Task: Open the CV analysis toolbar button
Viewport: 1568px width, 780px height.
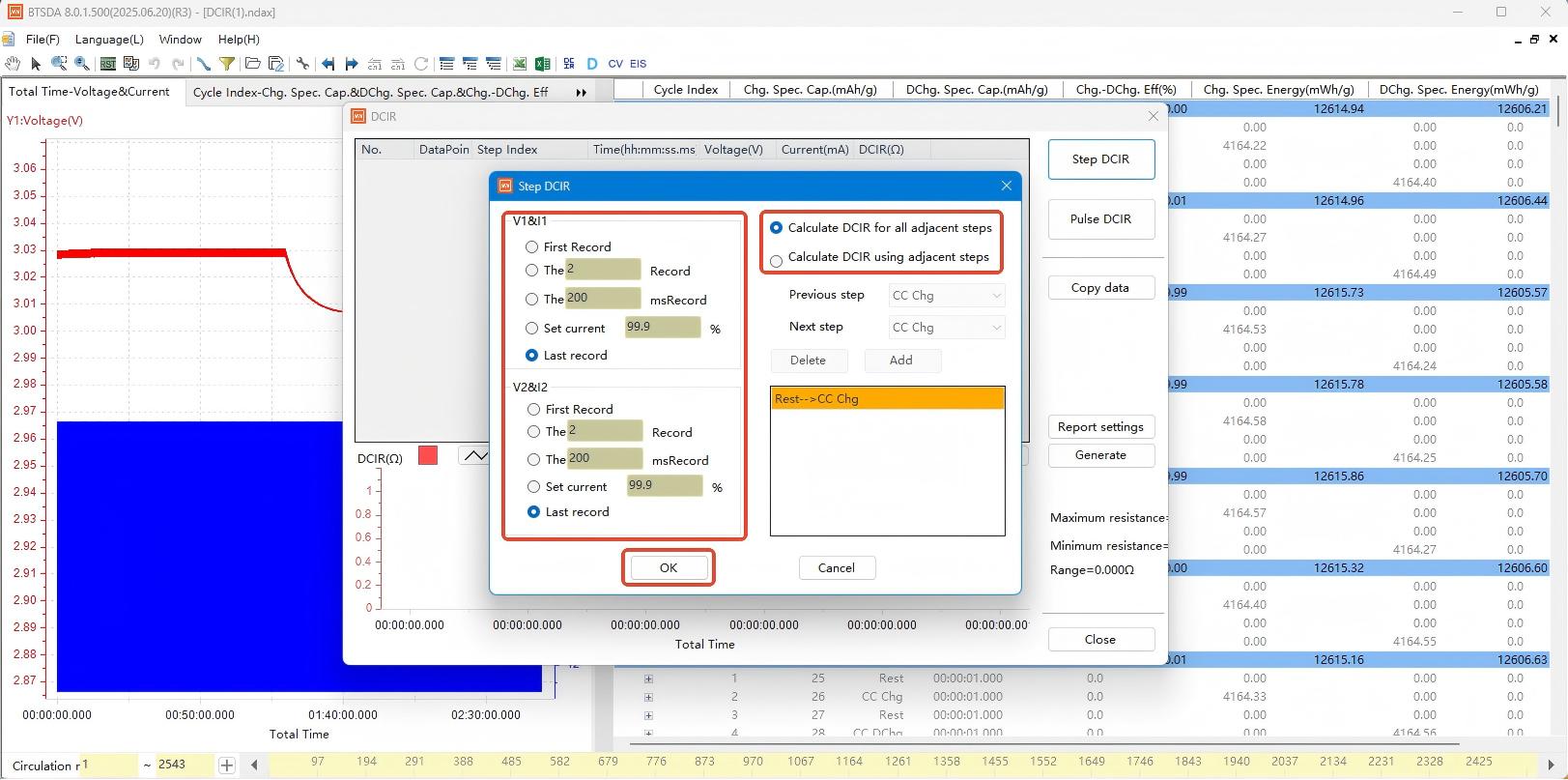Action: (x=615, y=64)
